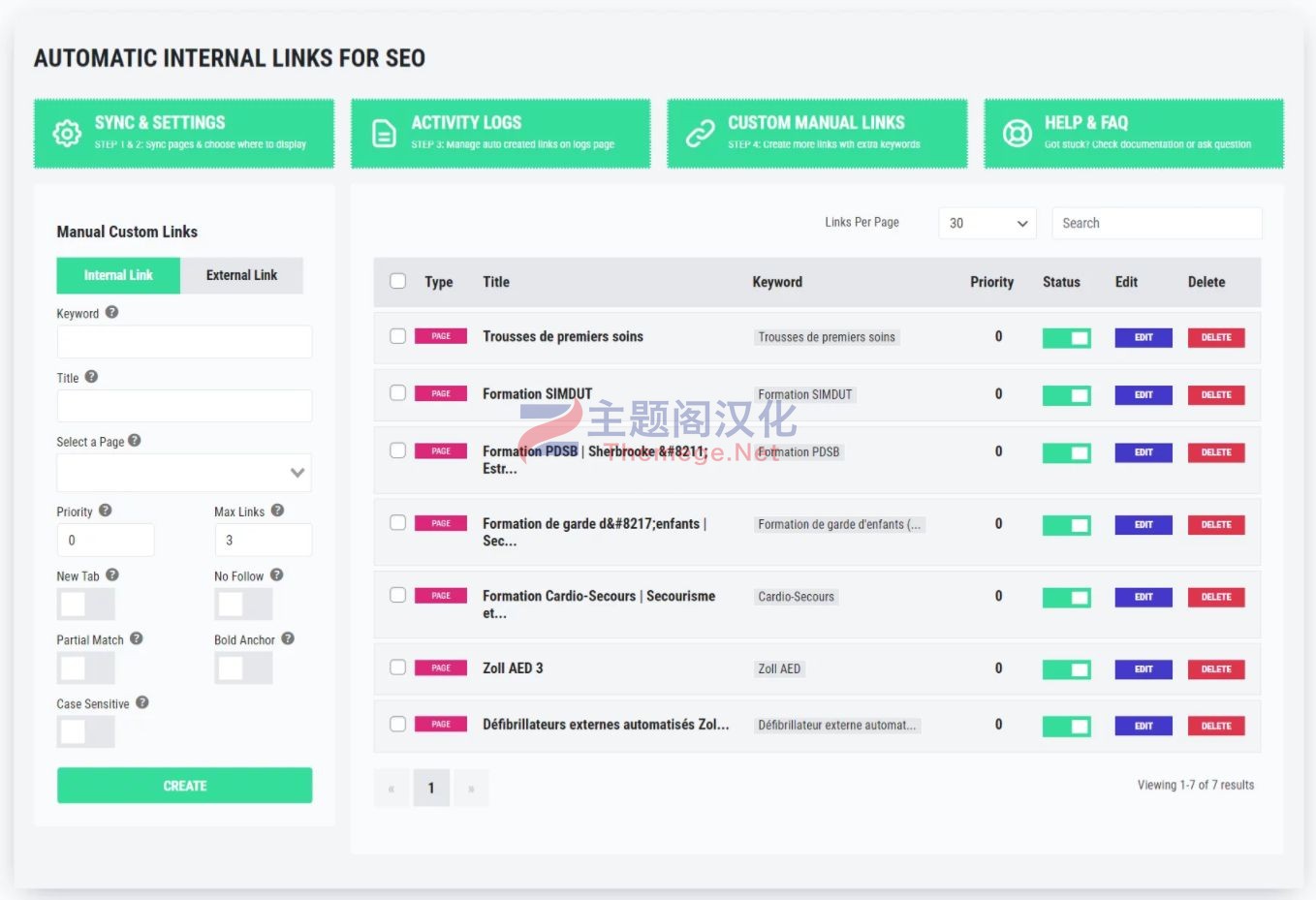The height and width of the screenshot is (900, 1316).
Task: Click the gear icon in Sync & Settings
Action: coord(67,134)
